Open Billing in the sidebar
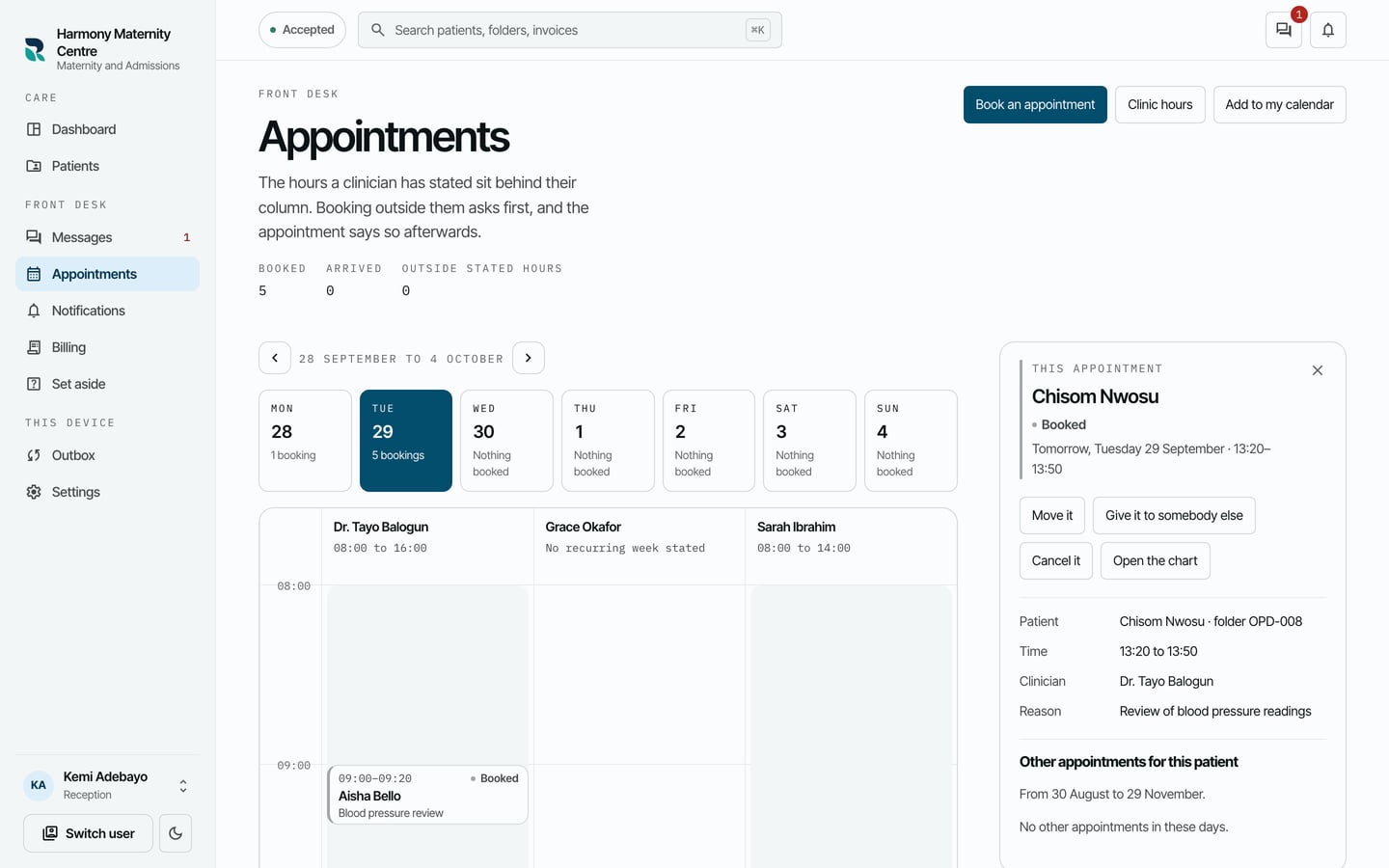 coord(107,347)
